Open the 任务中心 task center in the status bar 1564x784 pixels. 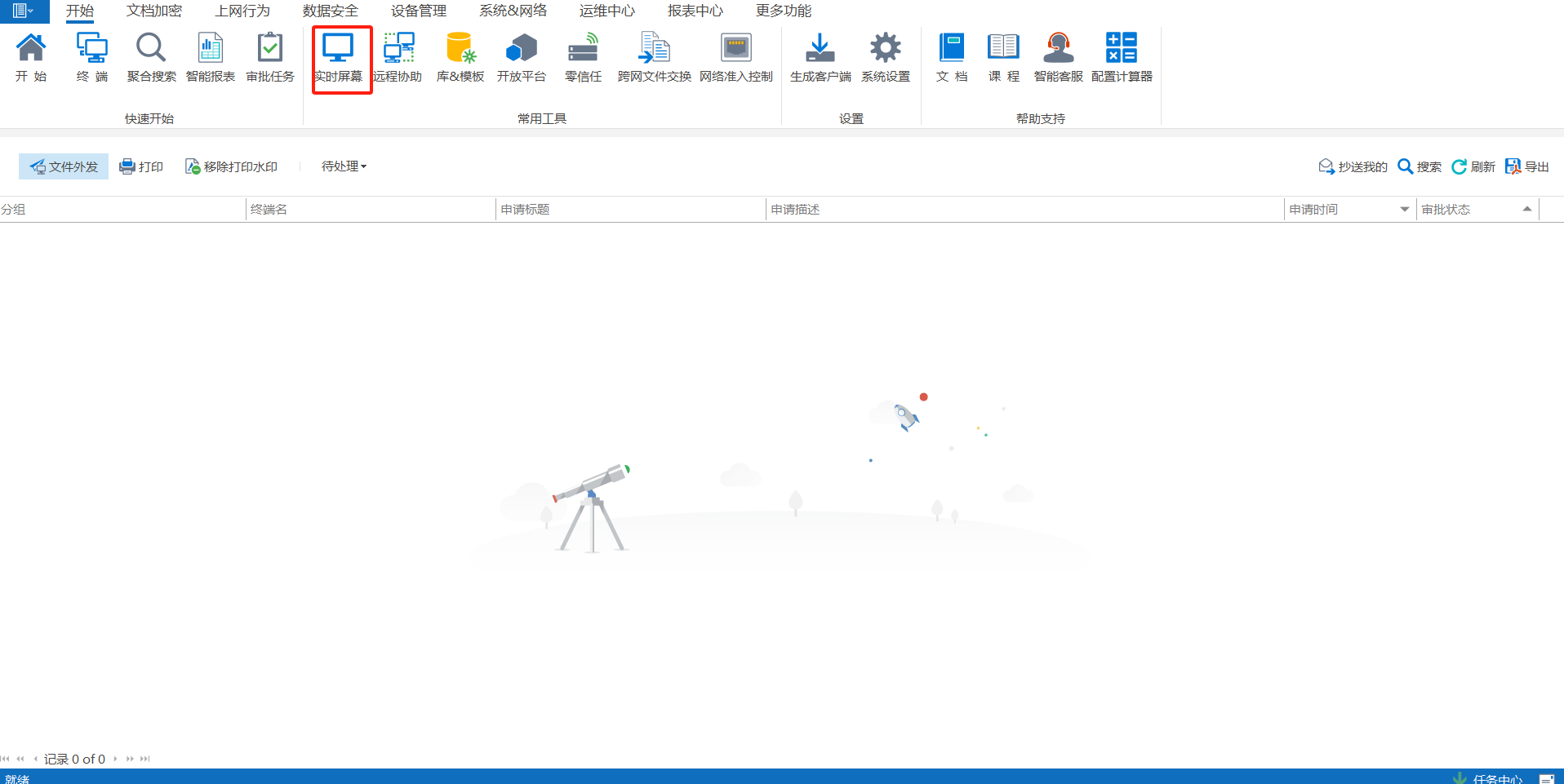pyautogui.click(x=1488, y=778)
